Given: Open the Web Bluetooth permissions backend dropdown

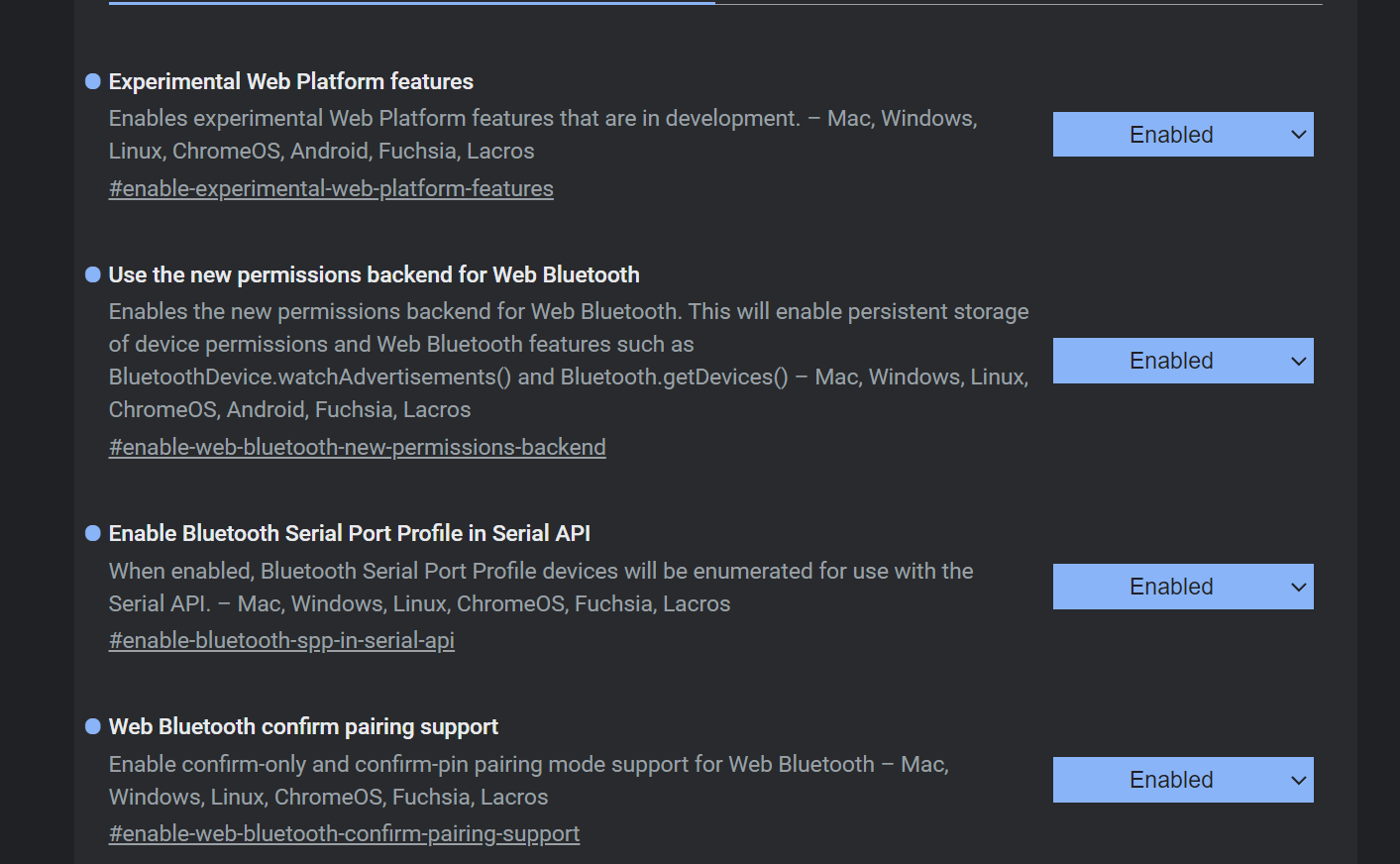Looking at the screenshot, I should (x=1182, y=360).
